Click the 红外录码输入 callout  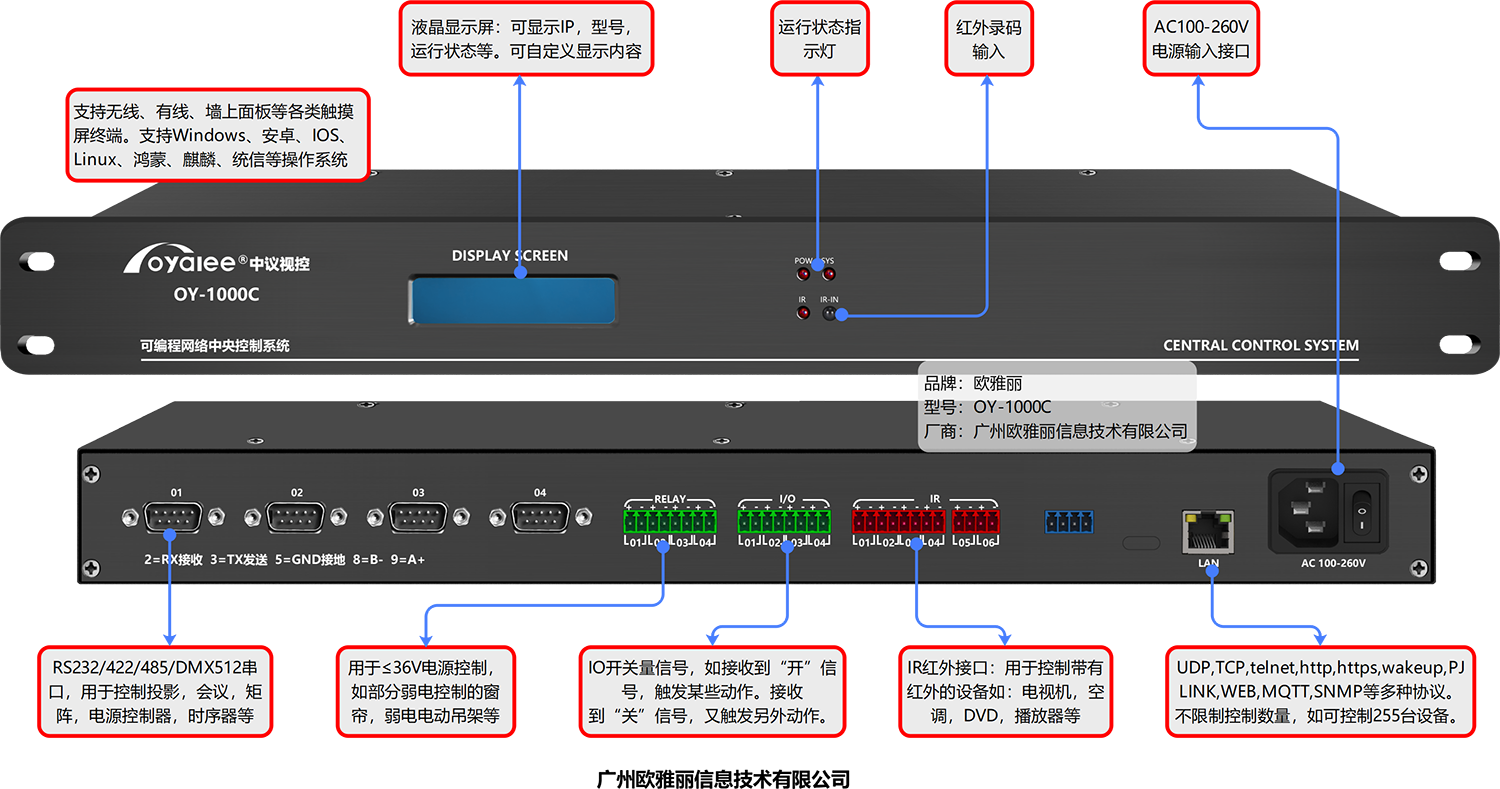988,38
